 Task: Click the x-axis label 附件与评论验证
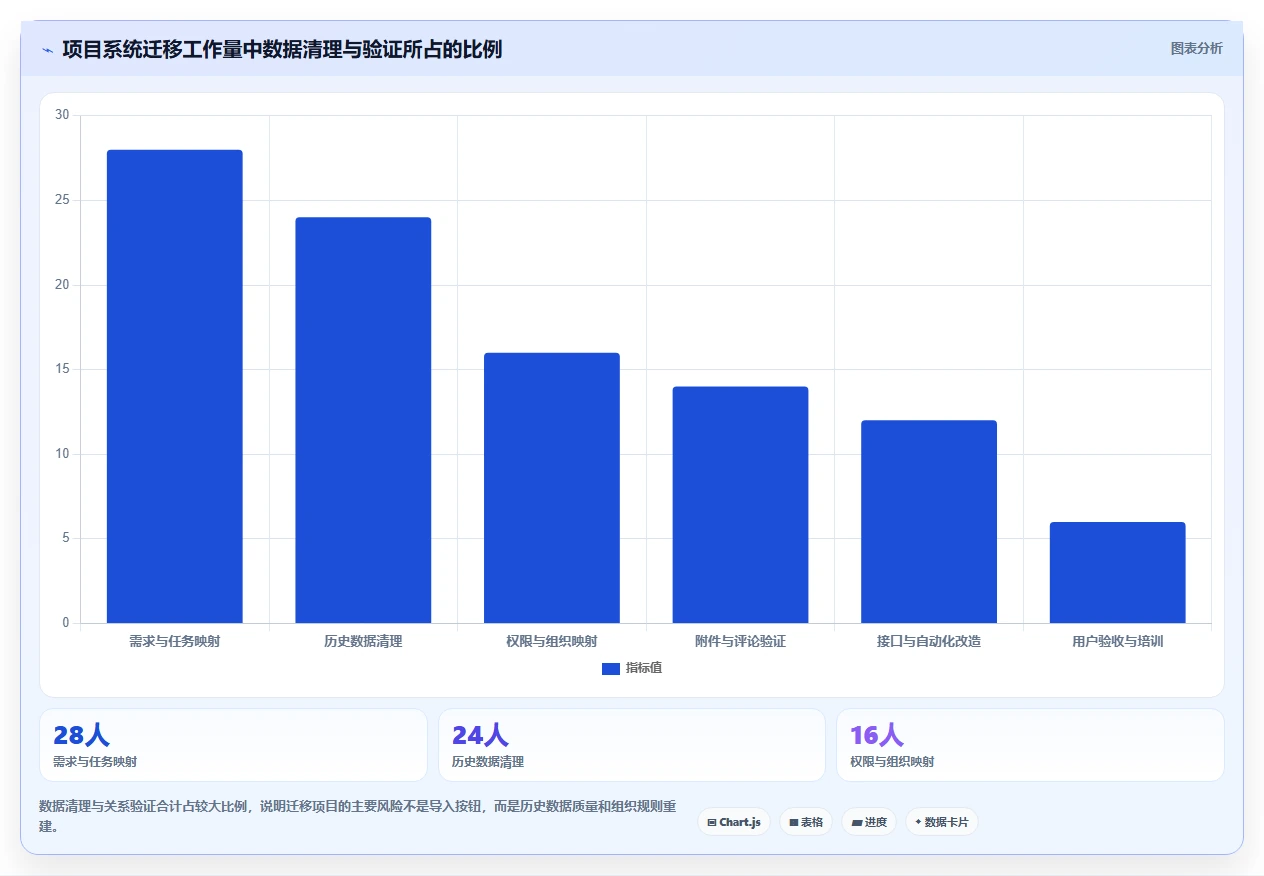[740, 641]
